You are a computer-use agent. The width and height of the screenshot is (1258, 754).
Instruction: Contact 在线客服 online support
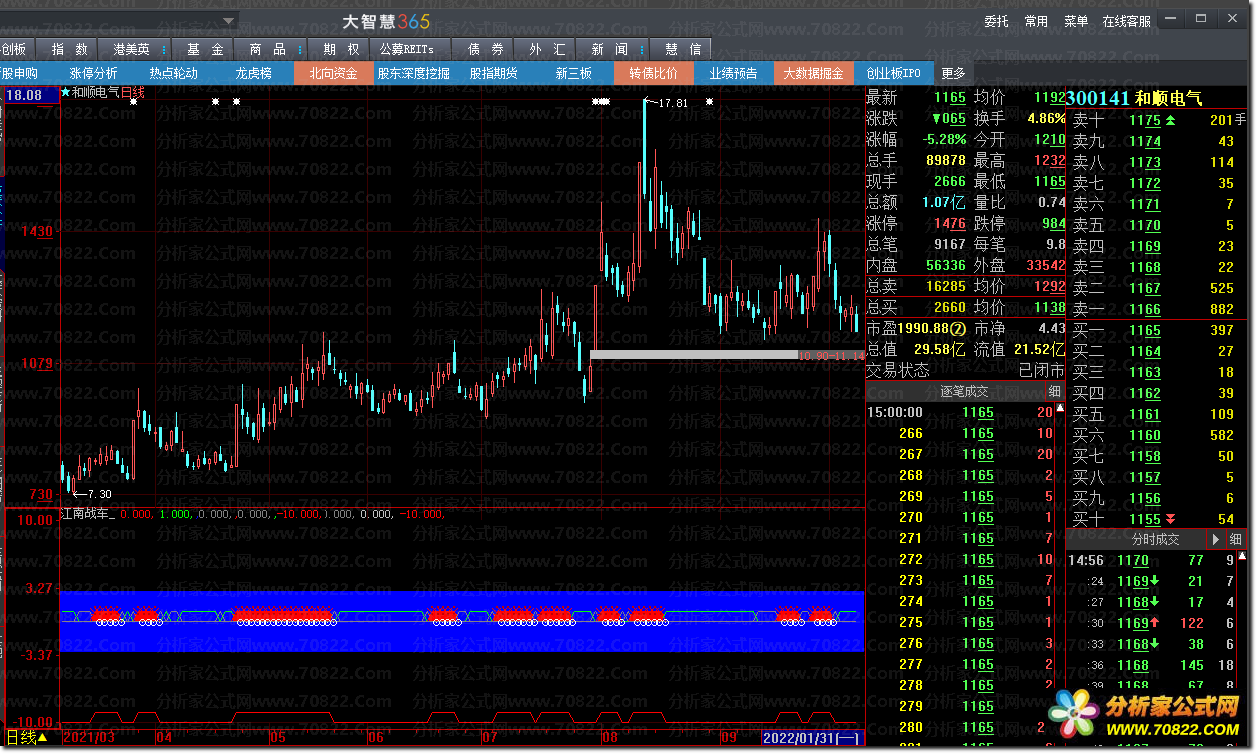point(1126,21)
